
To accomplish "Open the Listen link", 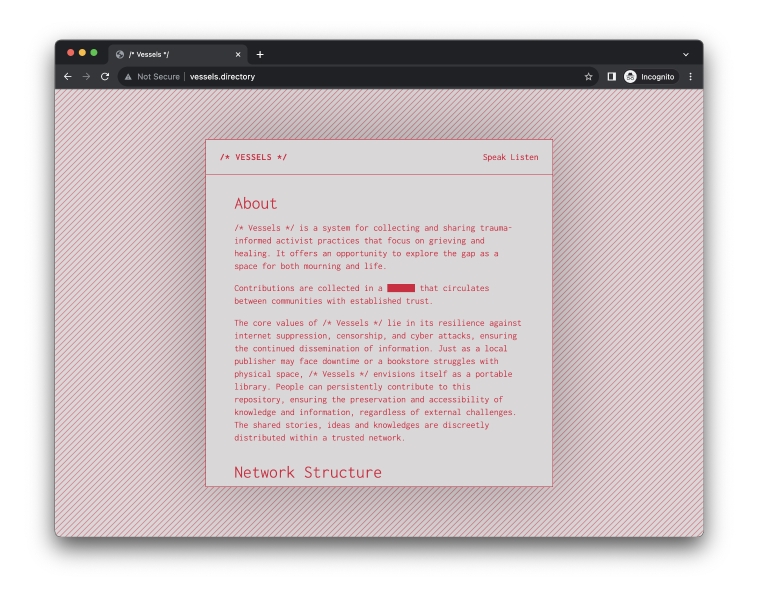I will click(x=524, y=157).
